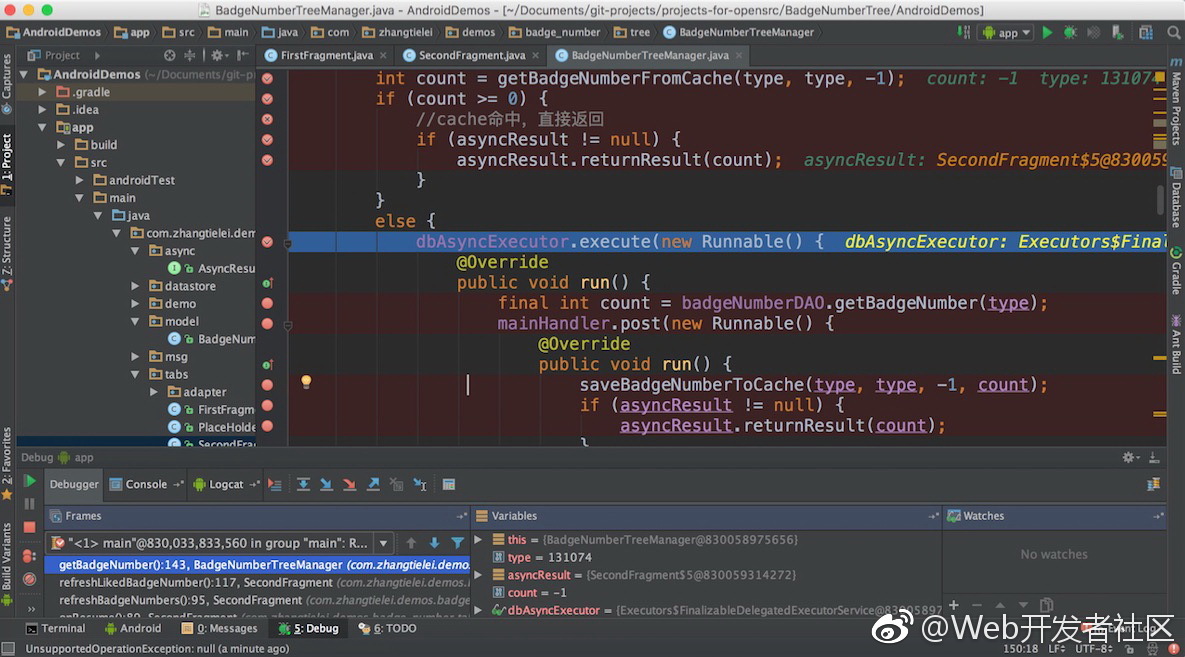The width and height of the screenshot is (1185, 657).
Task: Switch to the Logcat tab
Action: point(225,485)
